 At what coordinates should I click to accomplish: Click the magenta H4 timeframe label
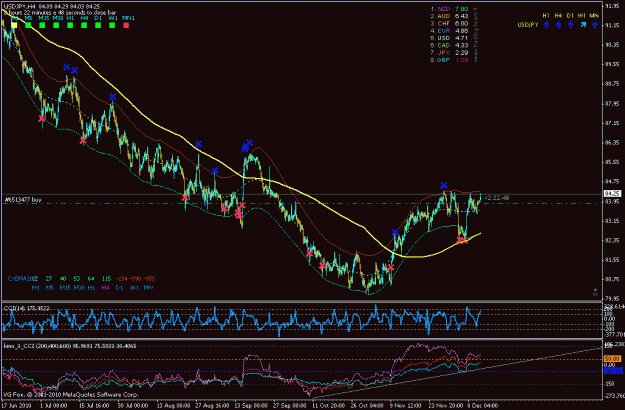pyautogui.click(x=105, y=287)
